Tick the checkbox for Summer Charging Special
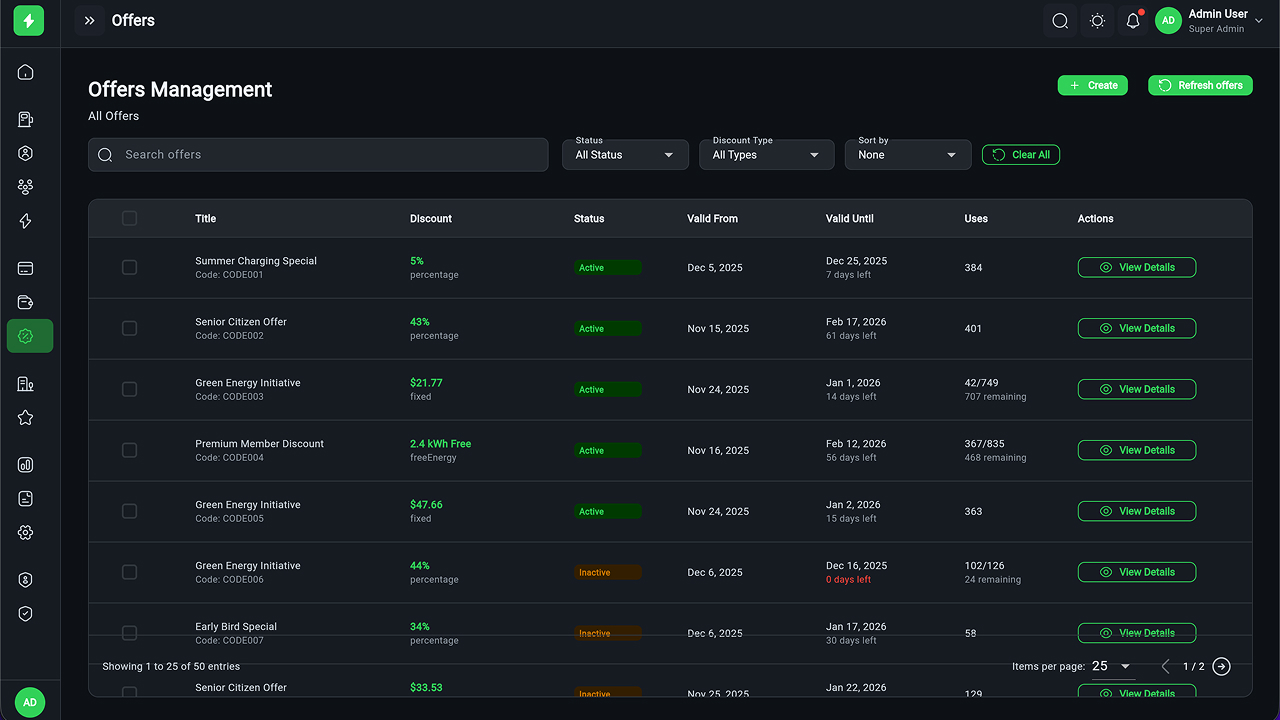 129,267
